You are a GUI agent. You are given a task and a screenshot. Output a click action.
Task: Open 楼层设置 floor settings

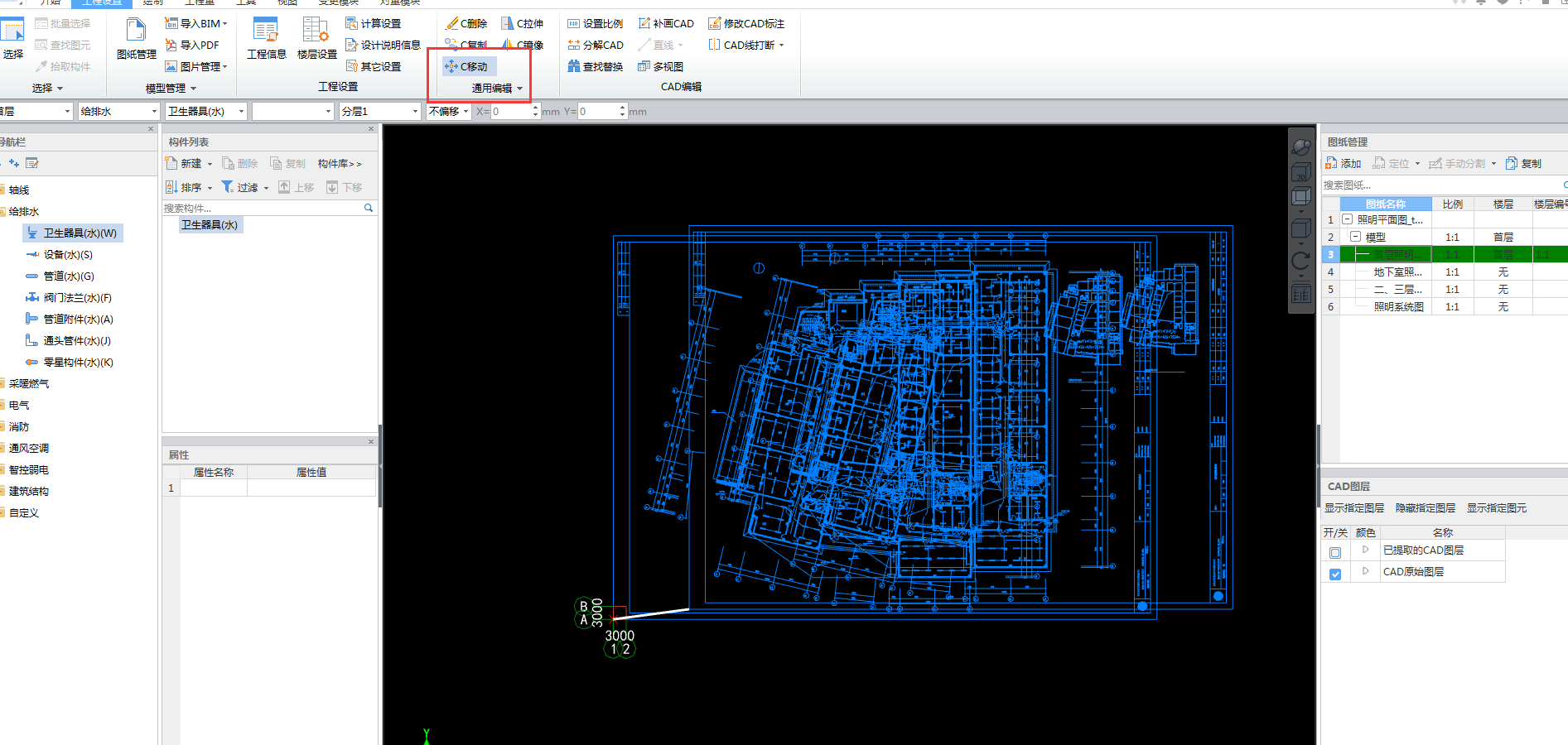point(316,39)
